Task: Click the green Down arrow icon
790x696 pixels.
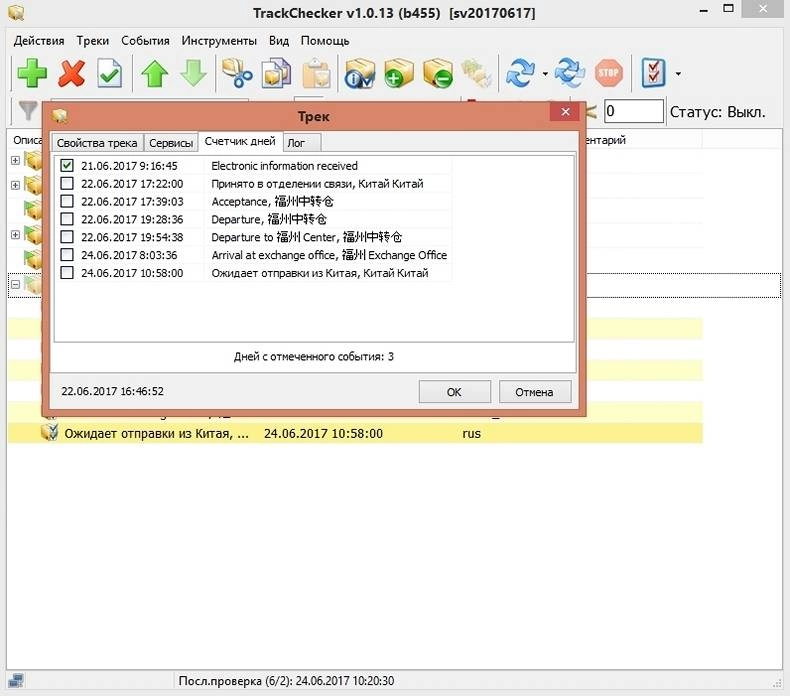Action: click(x=193, y=74)
